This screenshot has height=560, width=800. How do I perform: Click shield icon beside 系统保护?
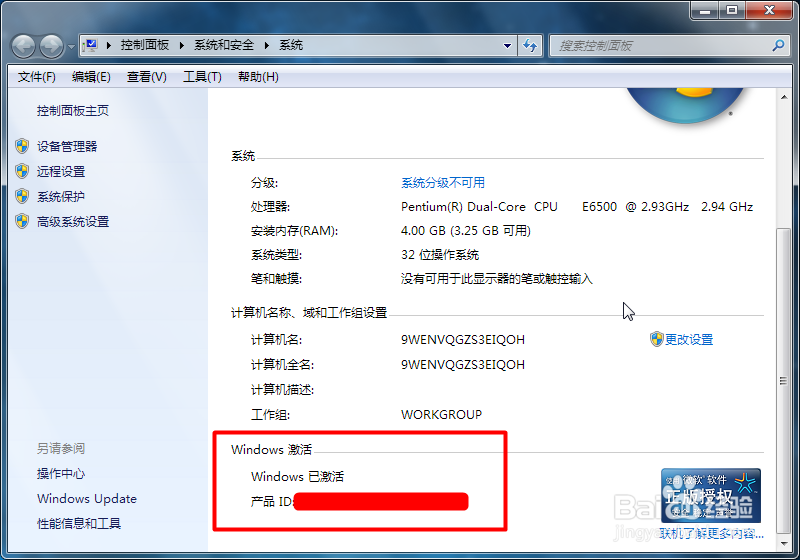[22, 196]
